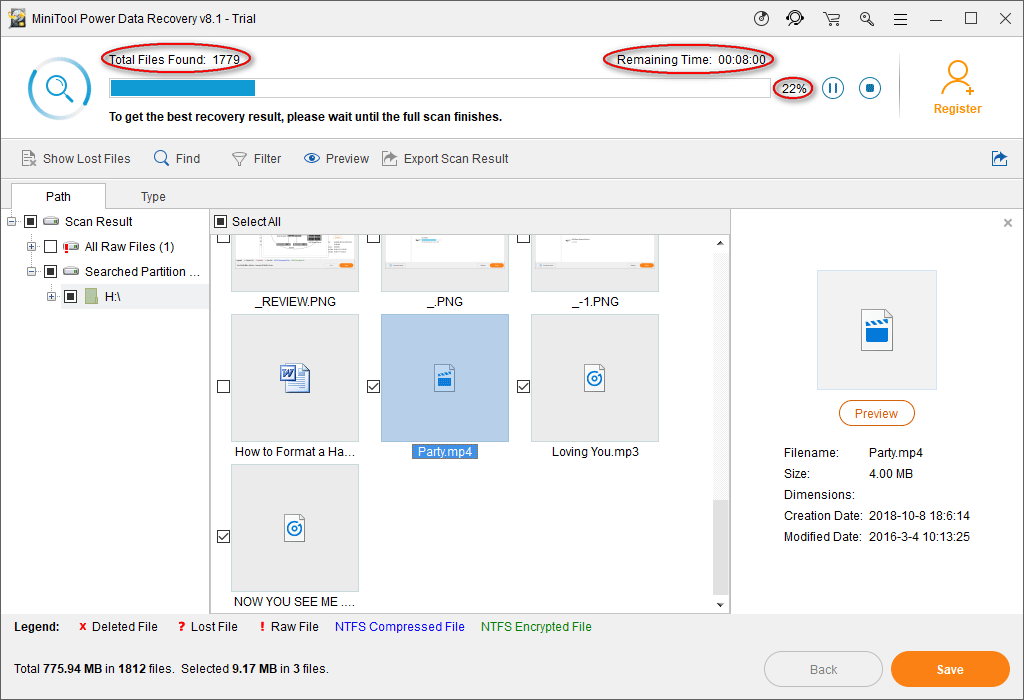Viewport: 1024px width, 700px height.
Task: Click the Lost File legend entry
Action: point(207,627)
